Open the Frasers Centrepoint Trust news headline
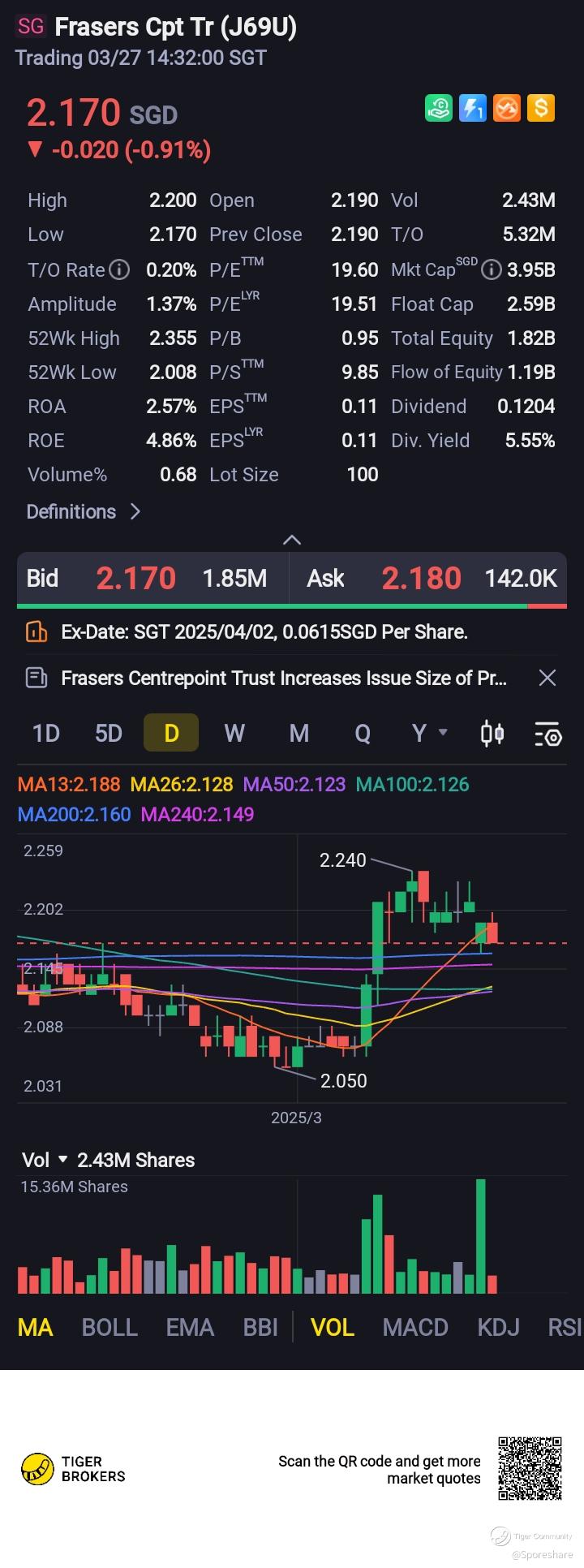 [284, 678]
